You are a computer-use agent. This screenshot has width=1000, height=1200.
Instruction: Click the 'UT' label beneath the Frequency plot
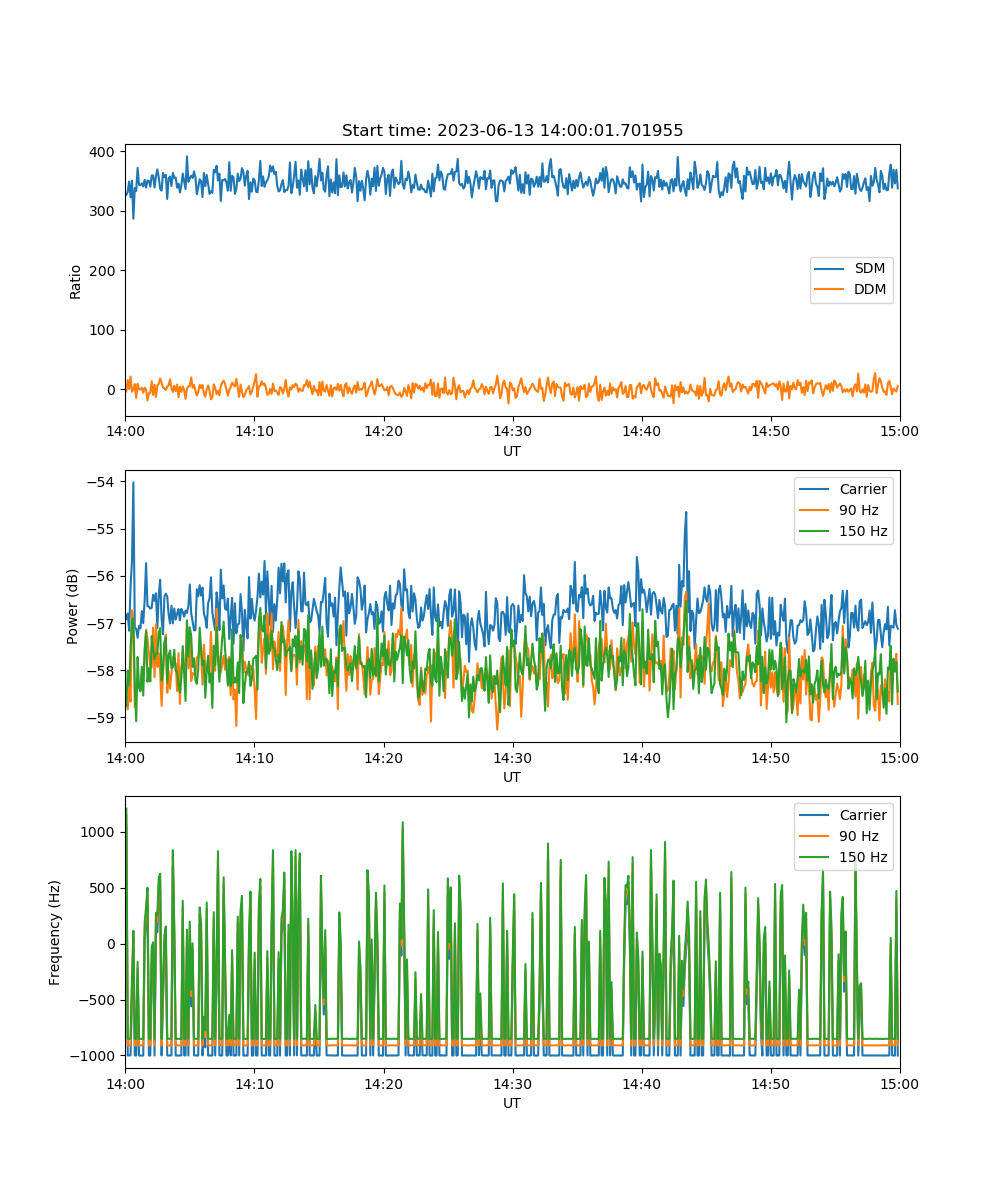point(512,1103)
